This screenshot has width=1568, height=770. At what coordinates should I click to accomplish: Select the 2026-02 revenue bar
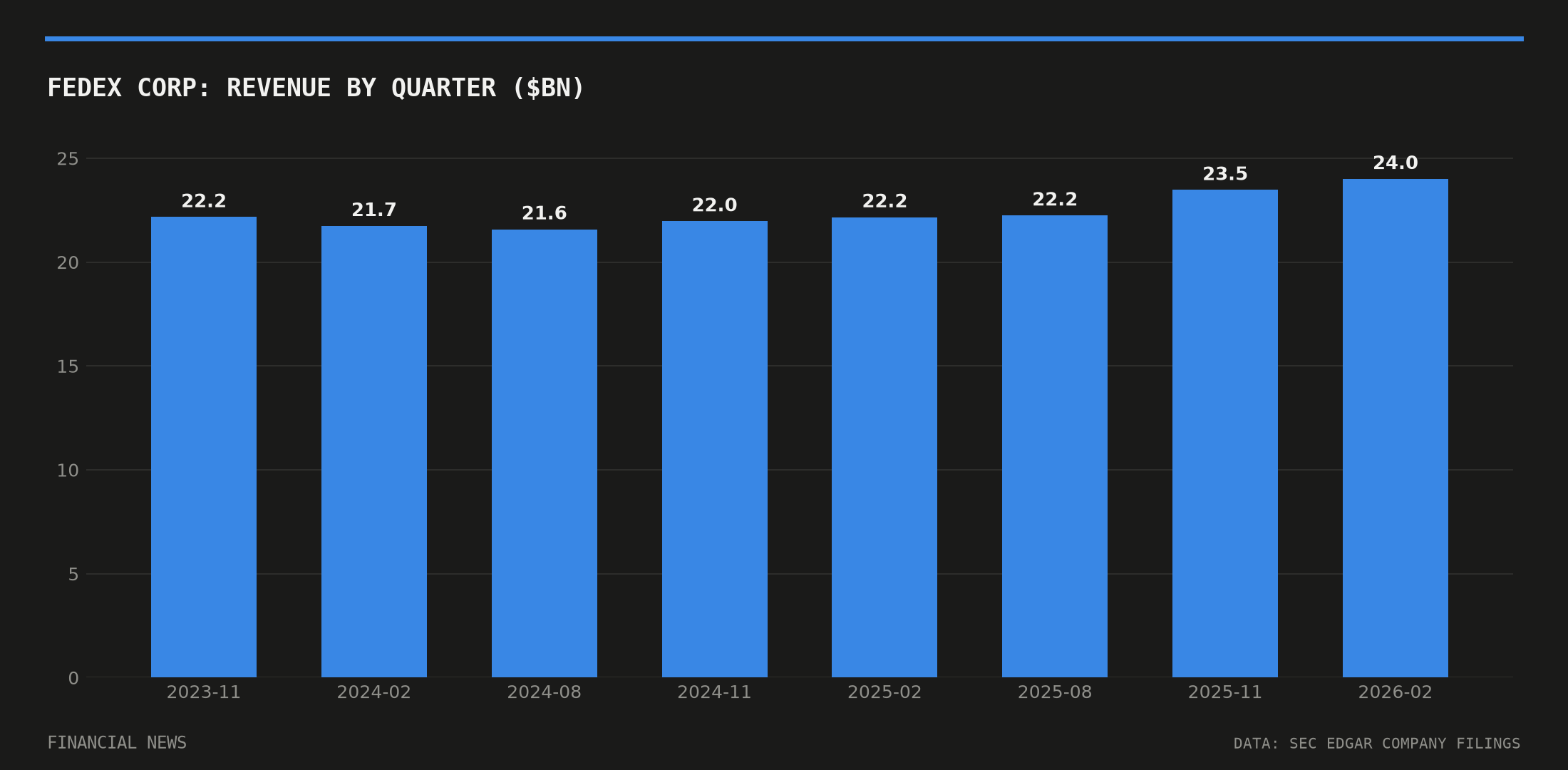(x=1396, y=428)
